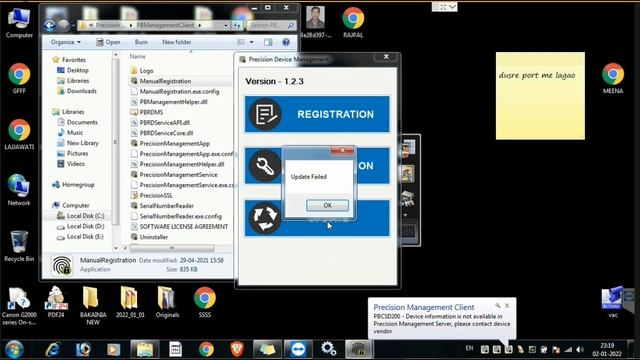640x360 pixels.
Task: Expand the address bar history dropdown
Action: (x=226, y=25)
